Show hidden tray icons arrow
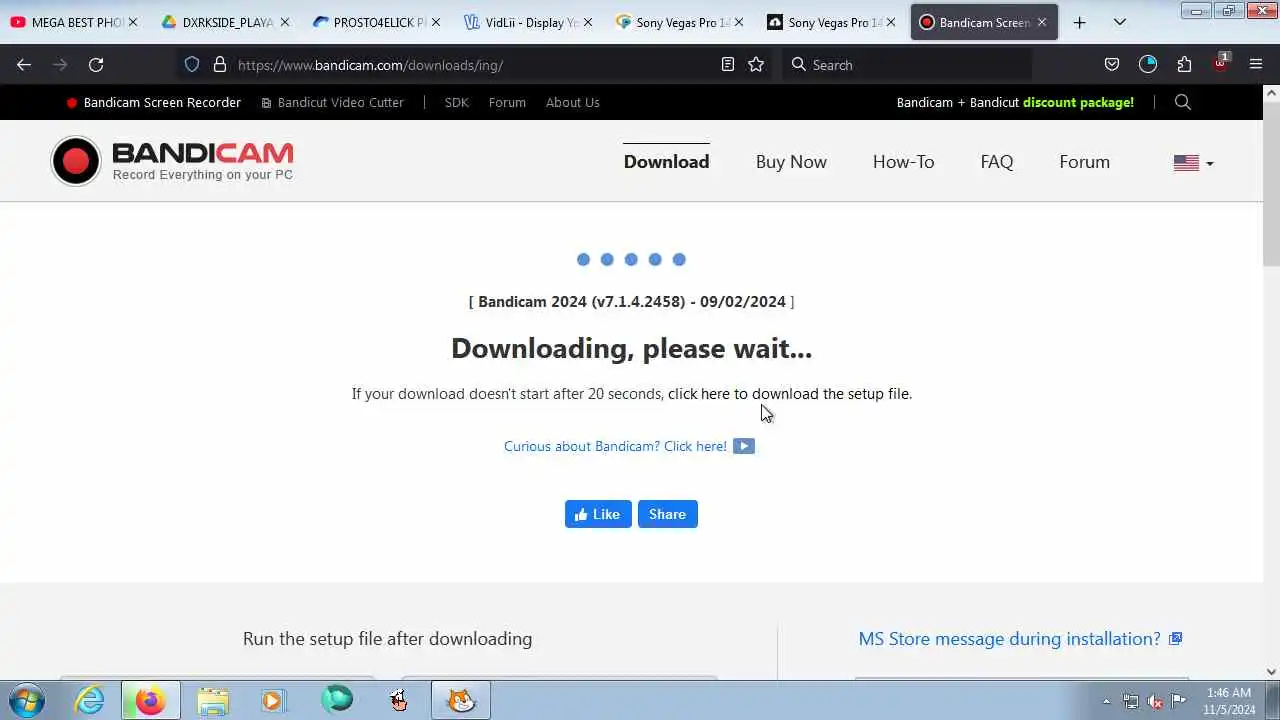Viewport: 1280px width, 720px height. point(1106,701)
